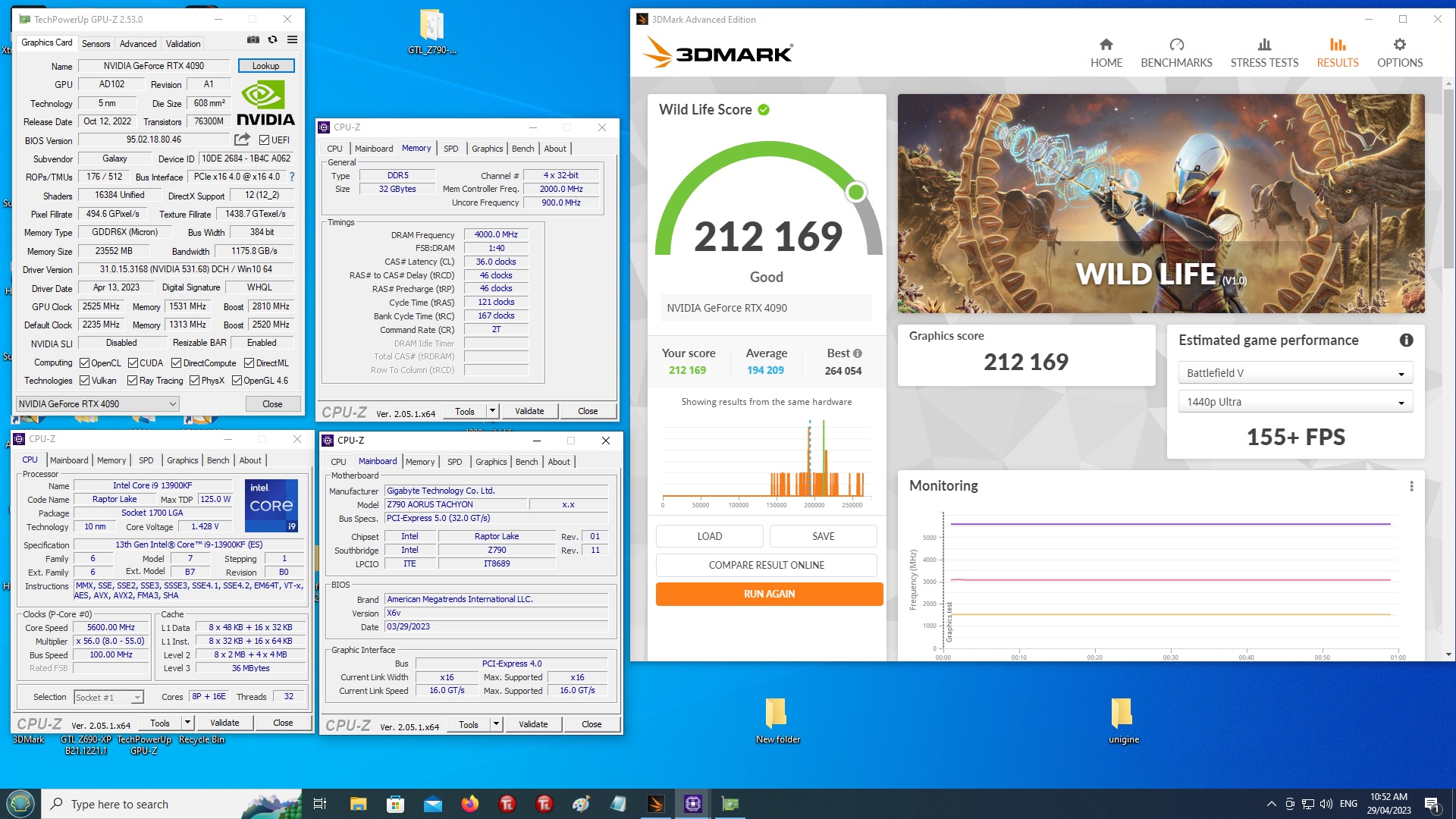Toggle the Vulkan checkbox
The width and height of the screenshot is (1456, 819).
pyautogui.click(x=85, y=381)
